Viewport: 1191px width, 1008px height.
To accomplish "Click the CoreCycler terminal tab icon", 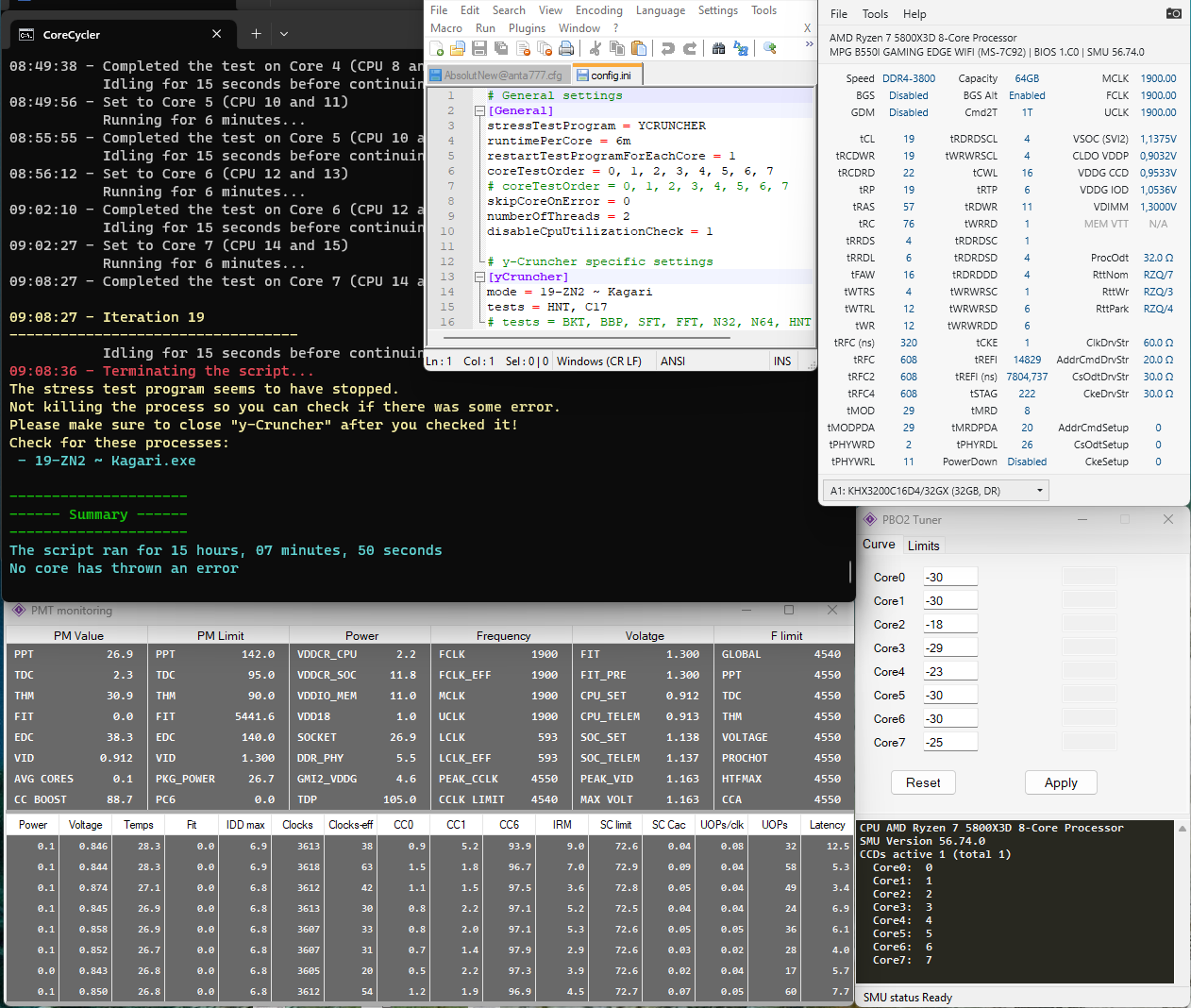I will click(26, 34).
